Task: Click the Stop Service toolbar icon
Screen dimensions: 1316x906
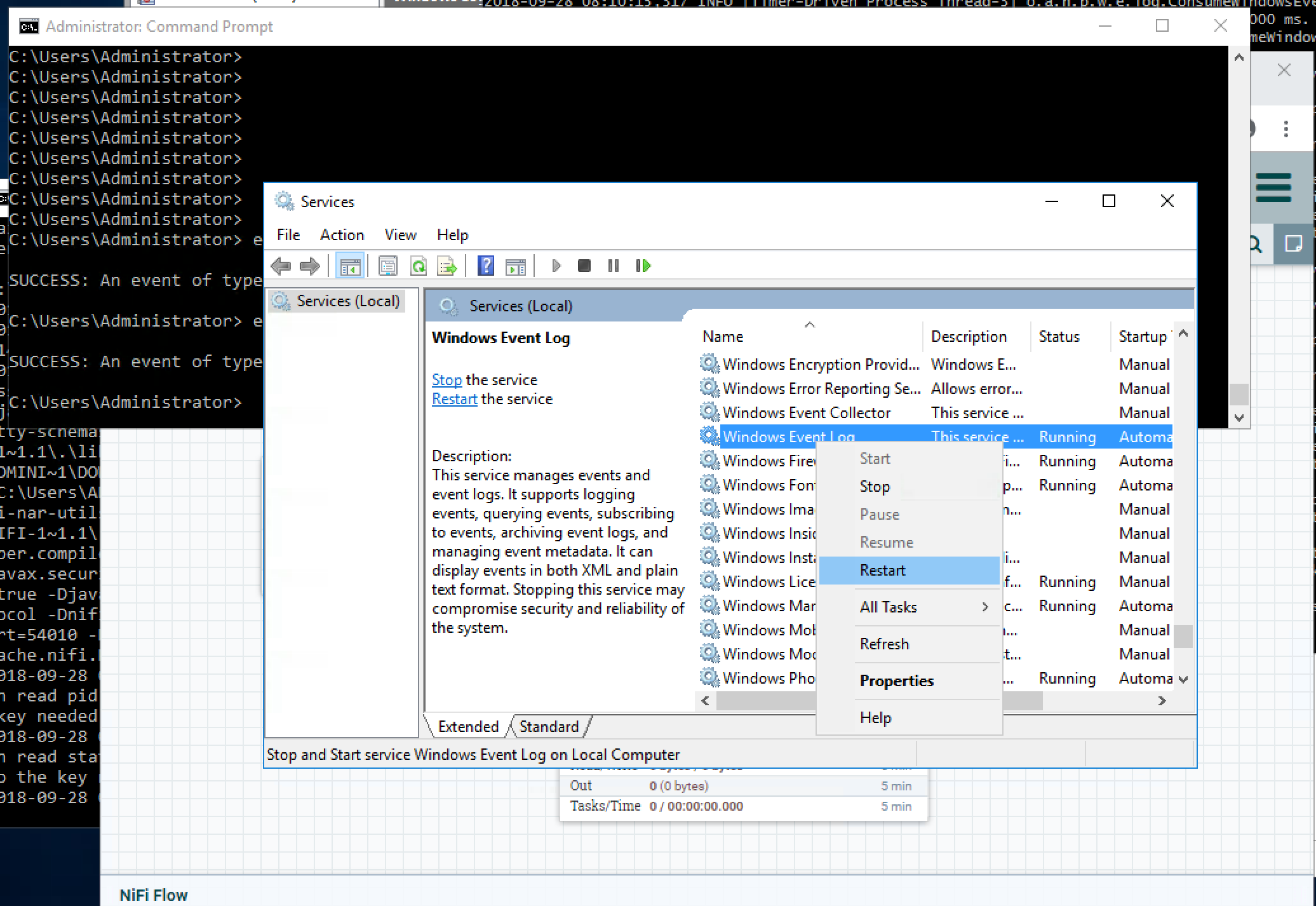Action: coord(584,266)
